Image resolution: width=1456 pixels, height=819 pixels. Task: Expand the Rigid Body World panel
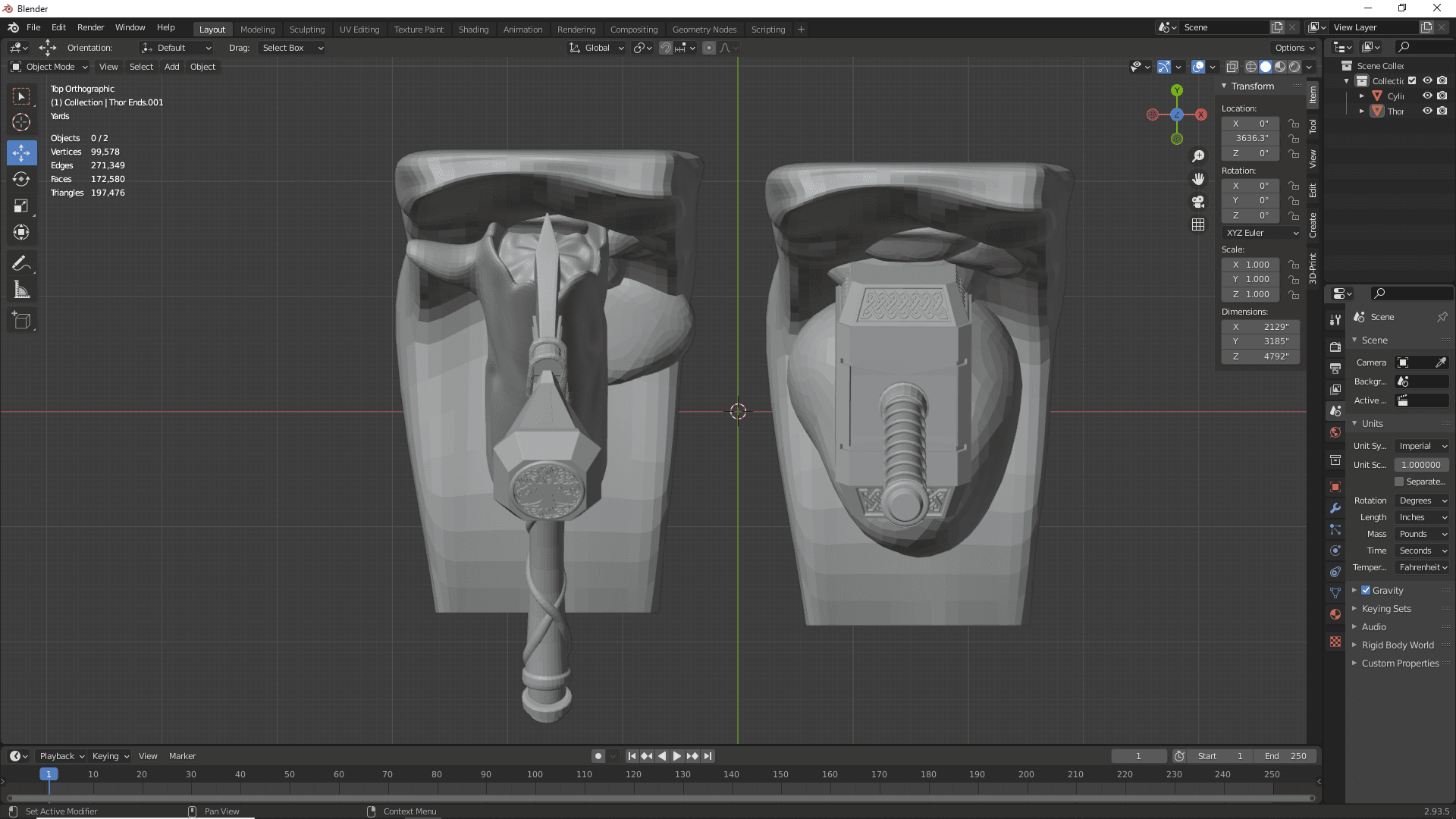(x=1397, y=645)
